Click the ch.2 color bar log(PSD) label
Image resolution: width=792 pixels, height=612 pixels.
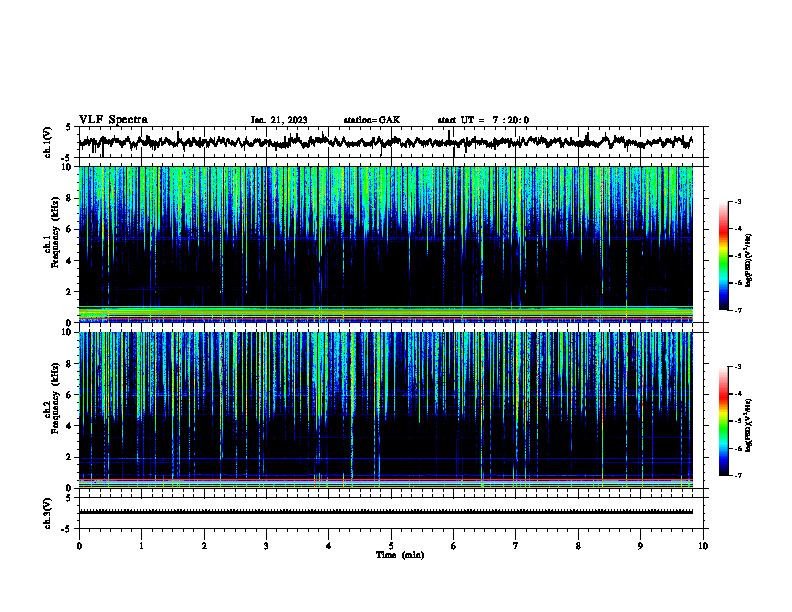(748, 425)
